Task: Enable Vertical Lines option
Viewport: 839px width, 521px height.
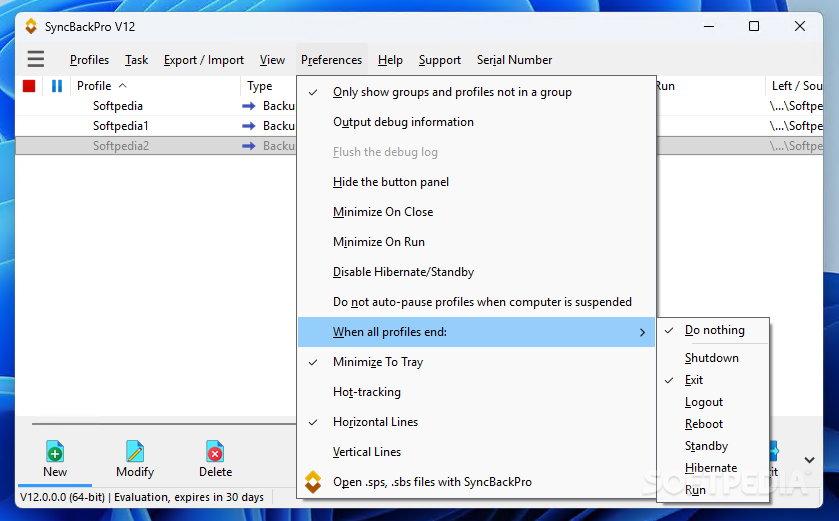Action: click(476, 451)
